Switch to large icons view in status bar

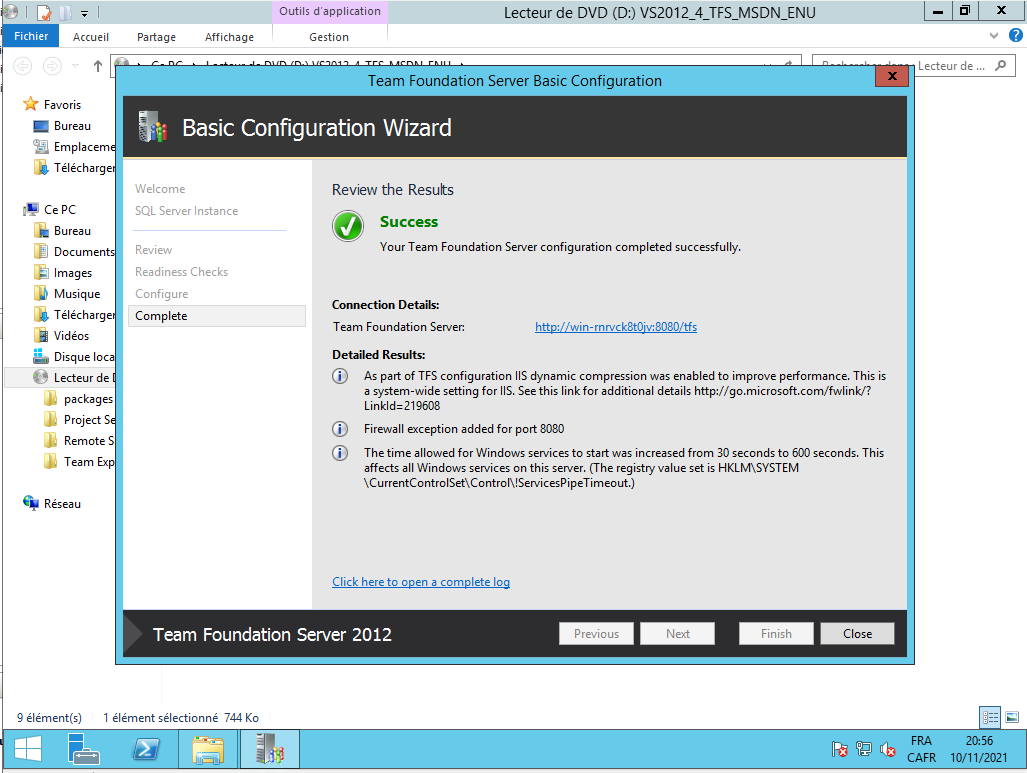1012,717
